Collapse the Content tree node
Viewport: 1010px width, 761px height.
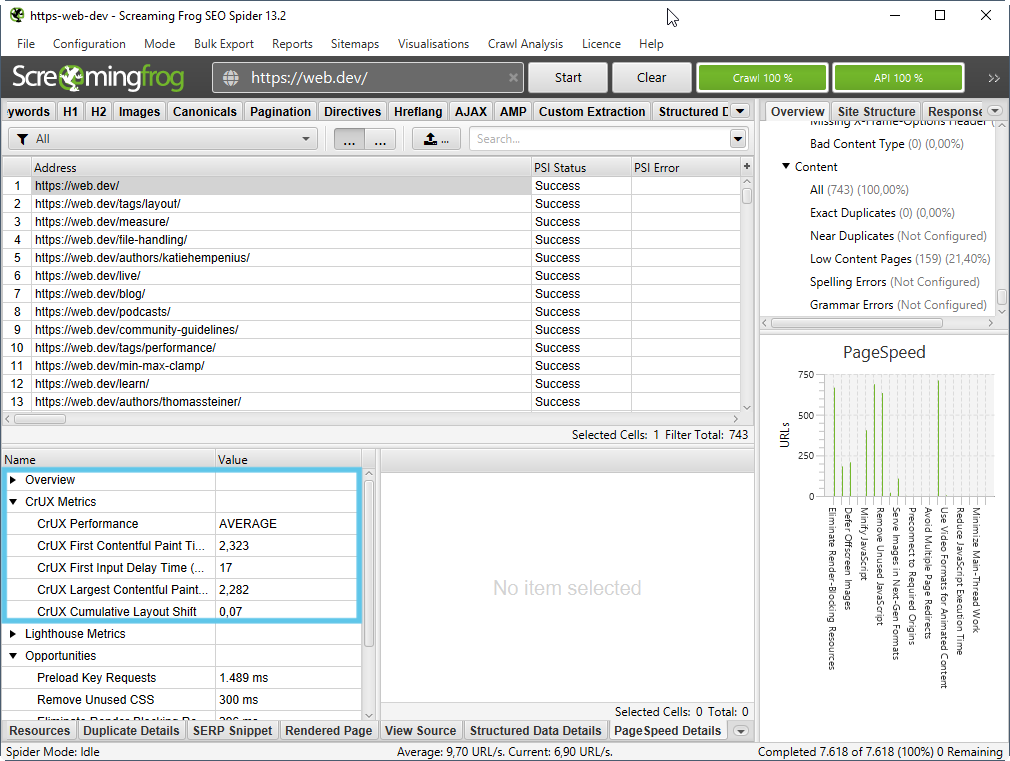[x=786, y=166]
